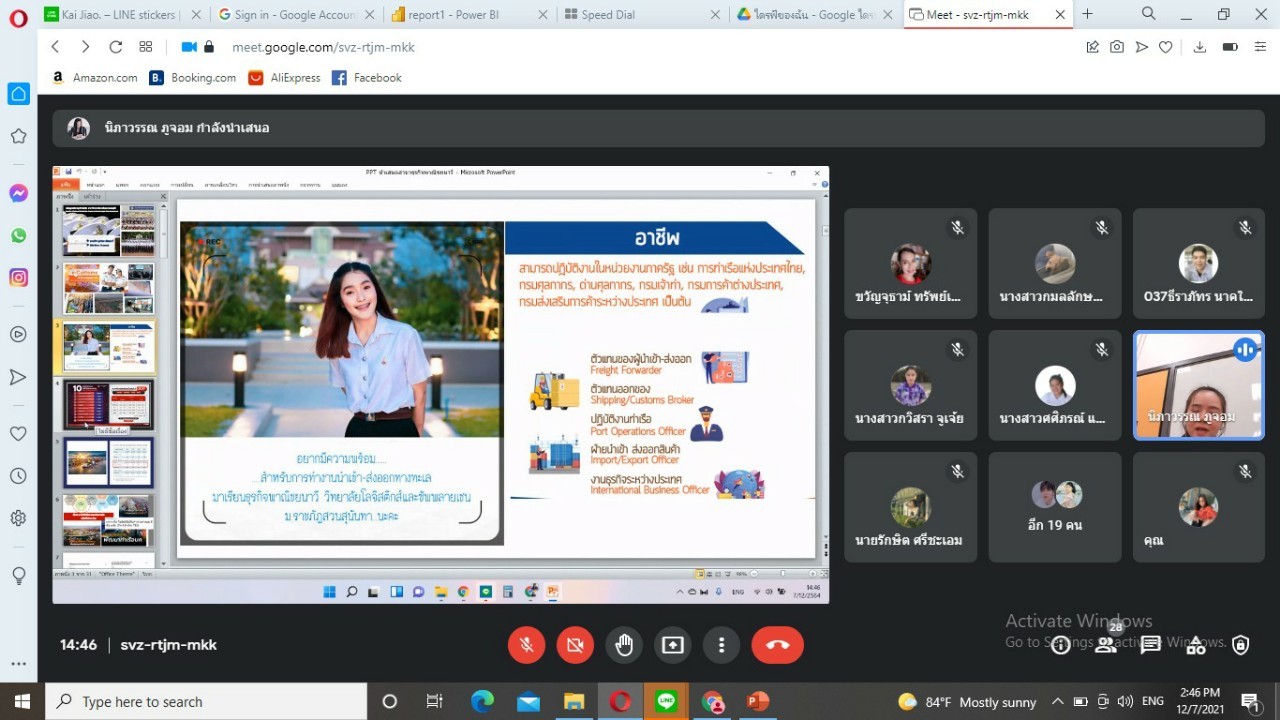
Task: Open WhatsApp from the Opera sidebar
Action: click(x=18, y=236)
